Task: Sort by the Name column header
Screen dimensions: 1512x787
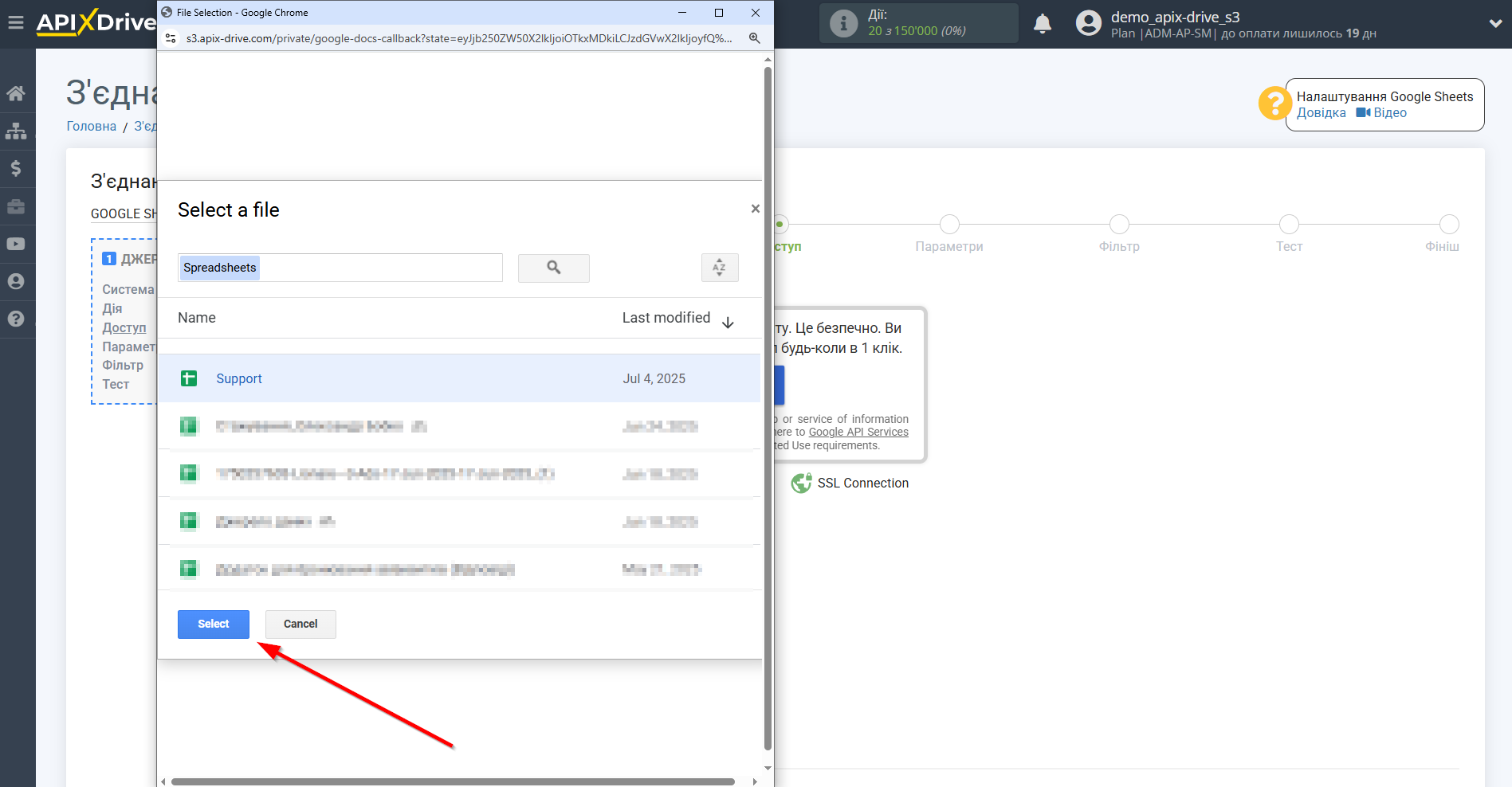Action: click(197, 318)
